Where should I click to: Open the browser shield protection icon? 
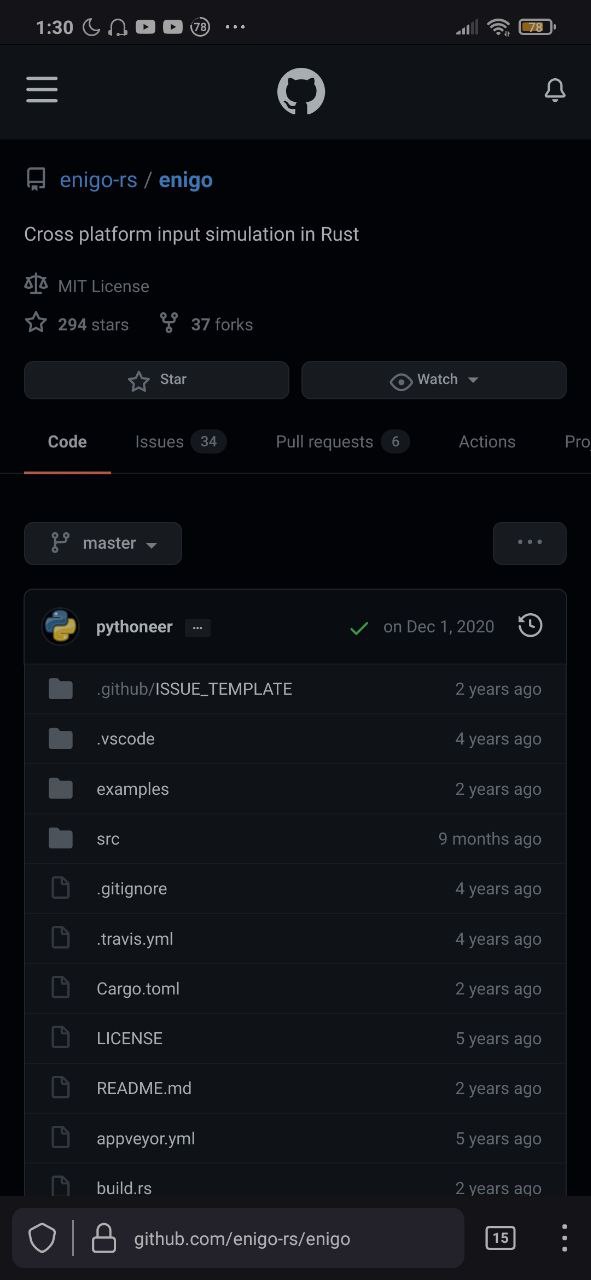coord(42,1238)
